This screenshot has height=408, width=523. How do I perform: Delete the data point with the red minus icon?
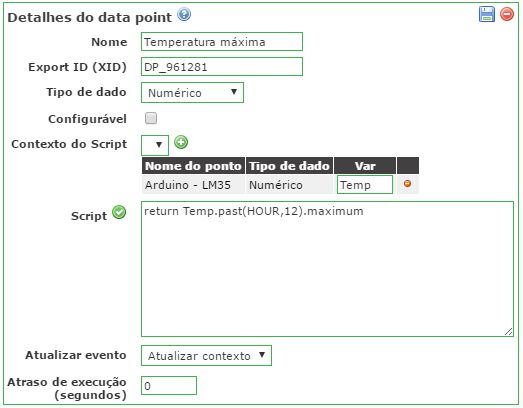pyautogui.click(x=507, y=15)
